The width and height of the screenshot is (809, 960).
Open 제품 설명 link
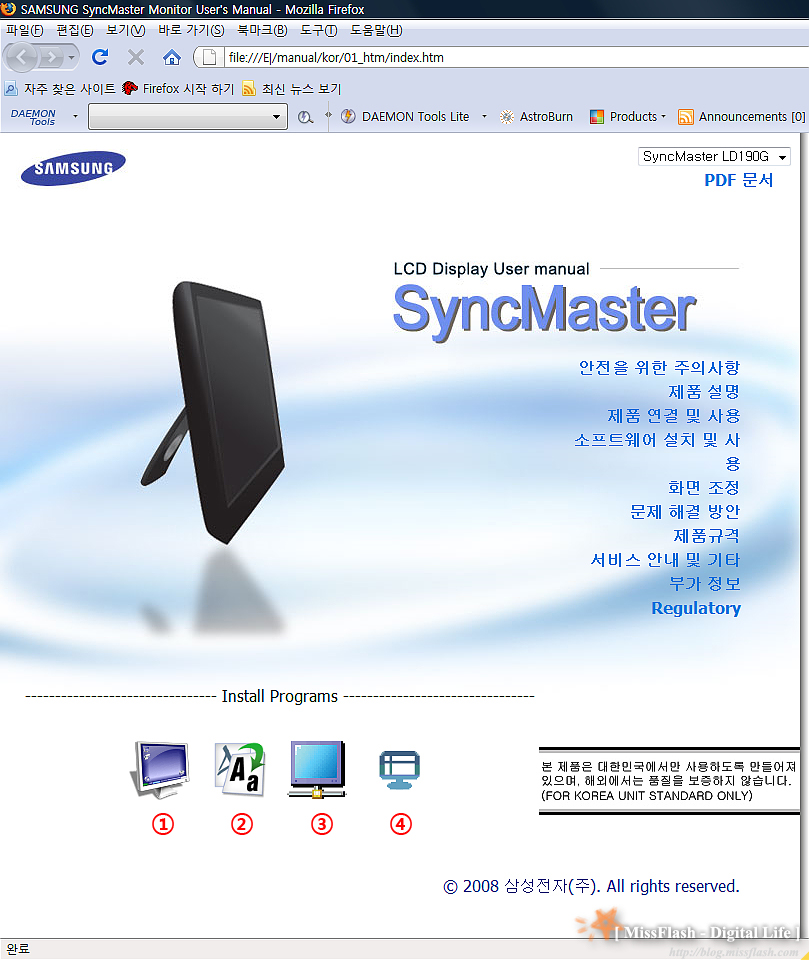pos(704,391)
